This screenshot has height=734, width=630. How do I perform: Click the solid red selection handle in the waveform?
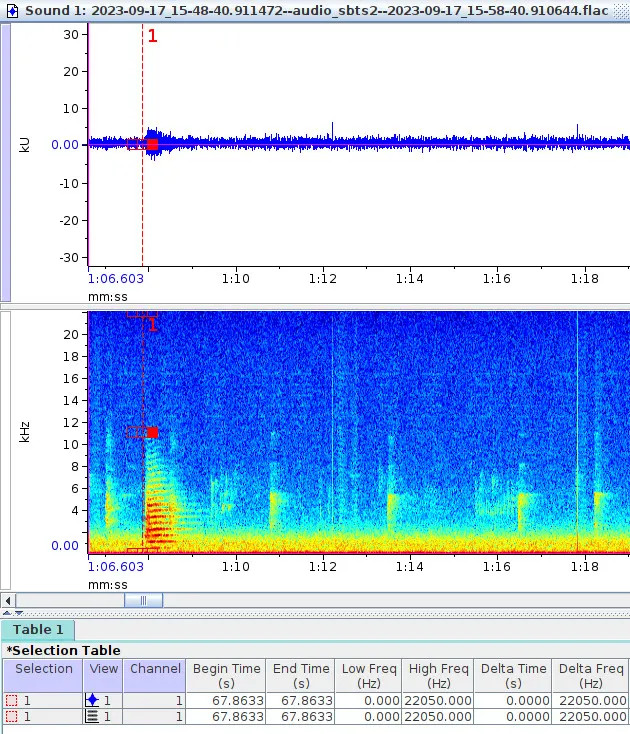click(152, 145)
